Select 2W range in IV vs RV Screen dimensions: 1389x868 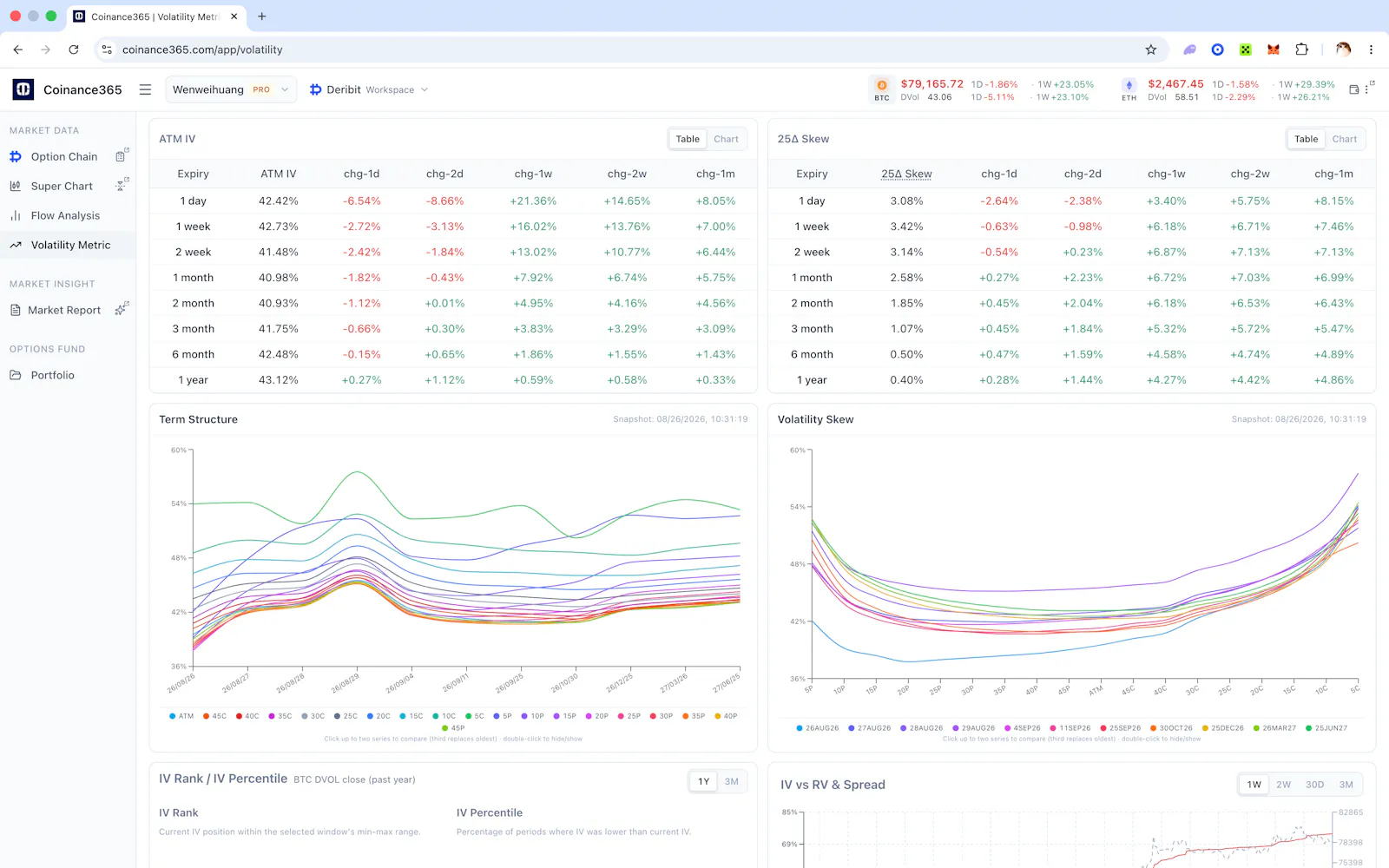coord(1283,785)
